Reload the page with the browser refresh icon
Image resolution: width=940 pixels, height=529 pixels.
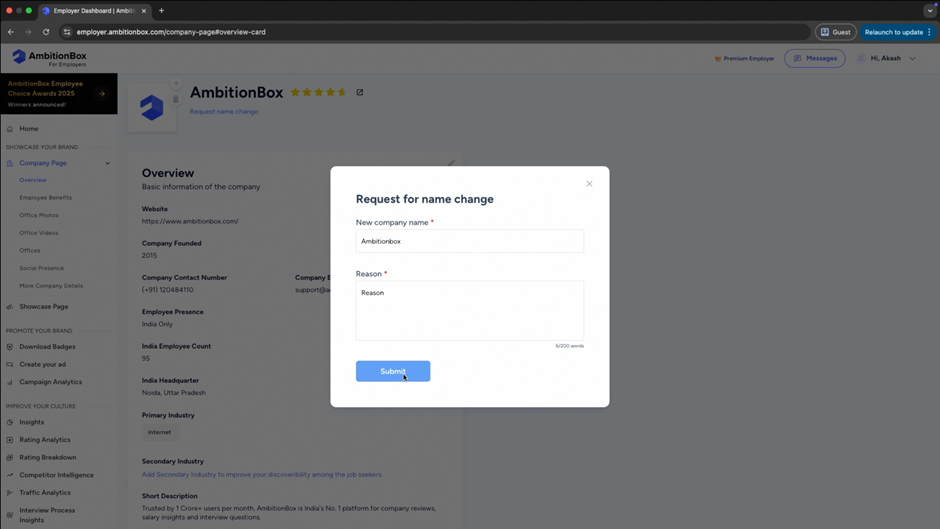(x=46, y=32)
